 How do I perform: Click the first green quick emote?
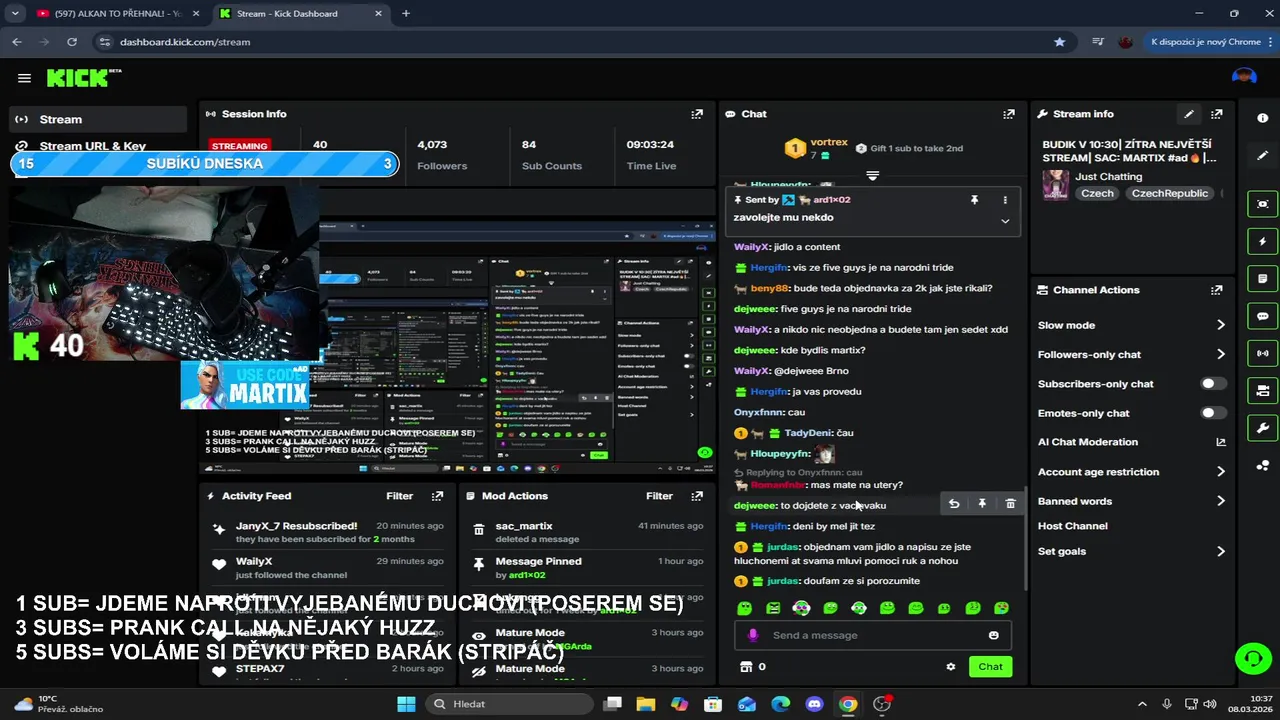744,608
